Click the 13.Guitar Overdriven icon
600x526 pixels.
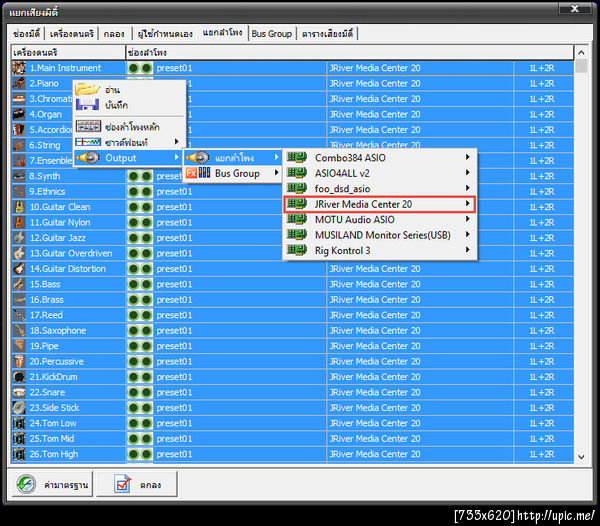pyautogui.click(x=19, y=253)
